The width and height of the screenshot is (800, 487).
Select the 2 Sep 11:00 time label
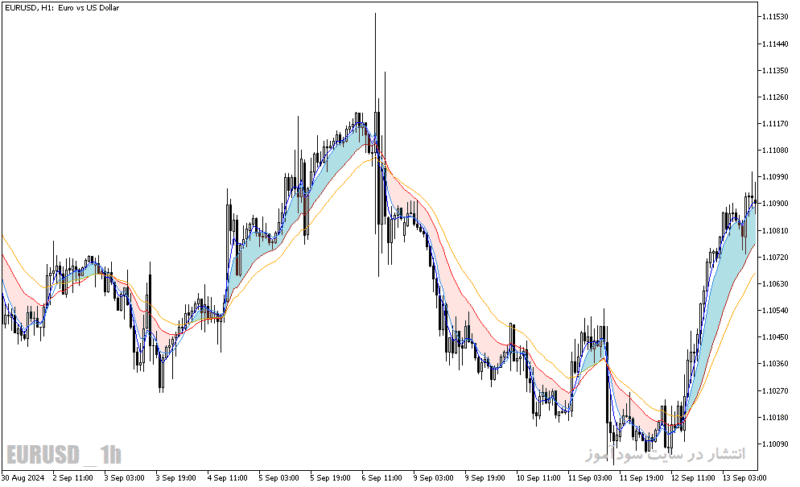pos(72,478)
